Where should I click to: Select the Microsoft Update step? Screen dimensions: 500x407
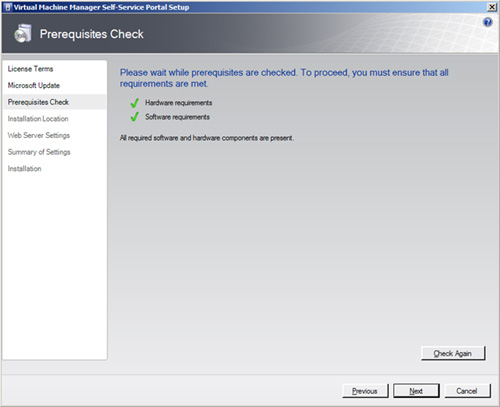coord(34,85)
